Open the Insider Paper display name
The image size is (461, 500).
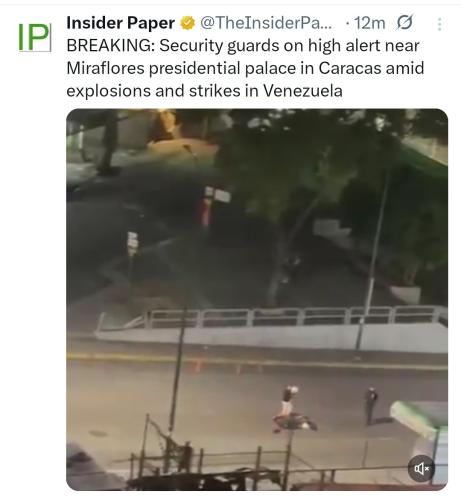[120, 23]
